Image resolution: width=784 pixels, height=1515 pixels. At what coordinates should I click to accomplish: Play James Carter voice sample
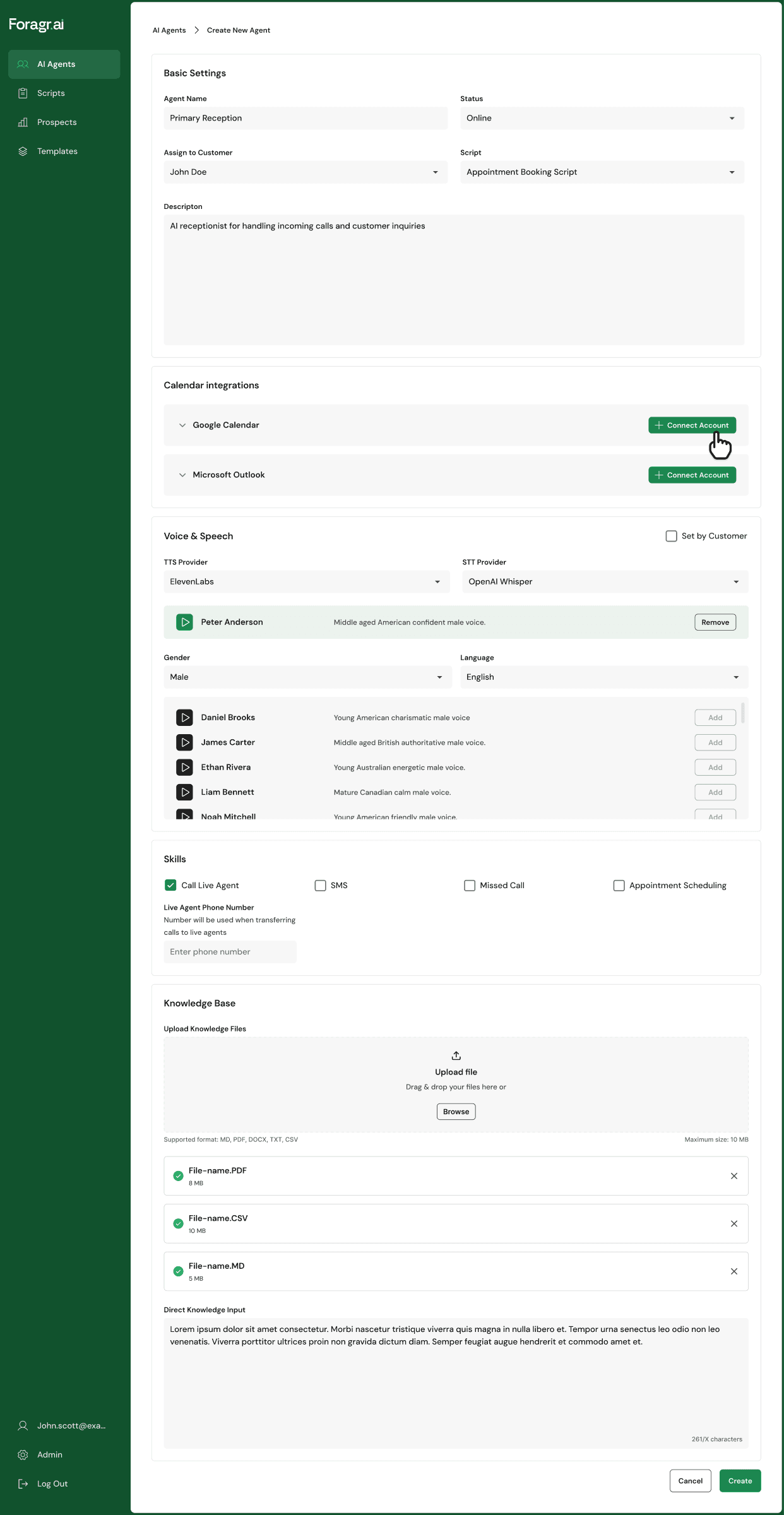[x=184, y=742]
